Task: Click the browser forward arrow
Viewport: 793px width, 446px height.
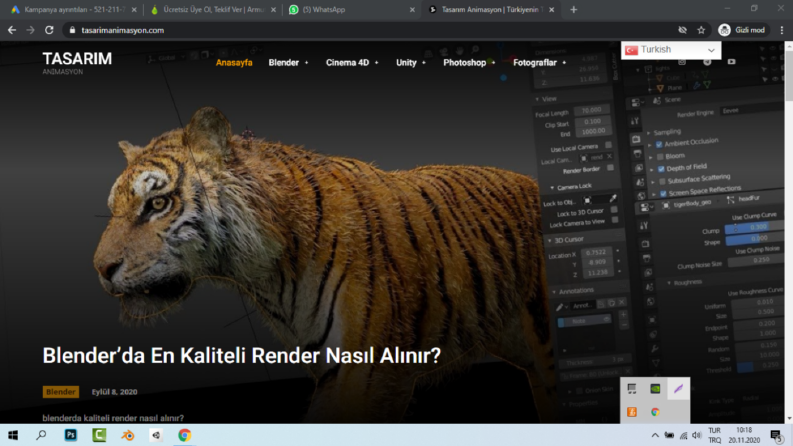Action: [x=30, y=30]
